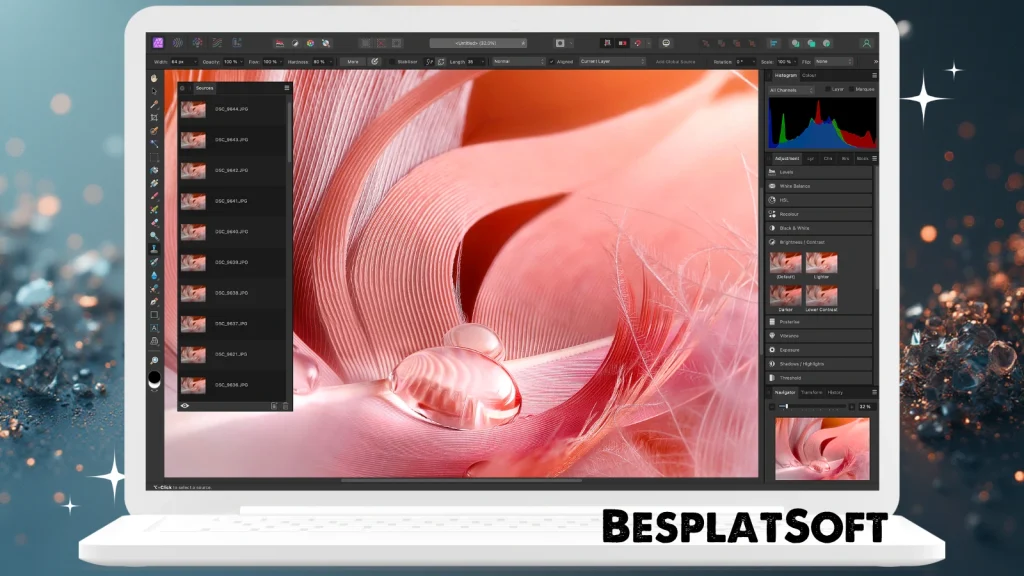The image size is (1024, 576).
Task: Open the Exposure adjustment
Action: click(812, 350)
